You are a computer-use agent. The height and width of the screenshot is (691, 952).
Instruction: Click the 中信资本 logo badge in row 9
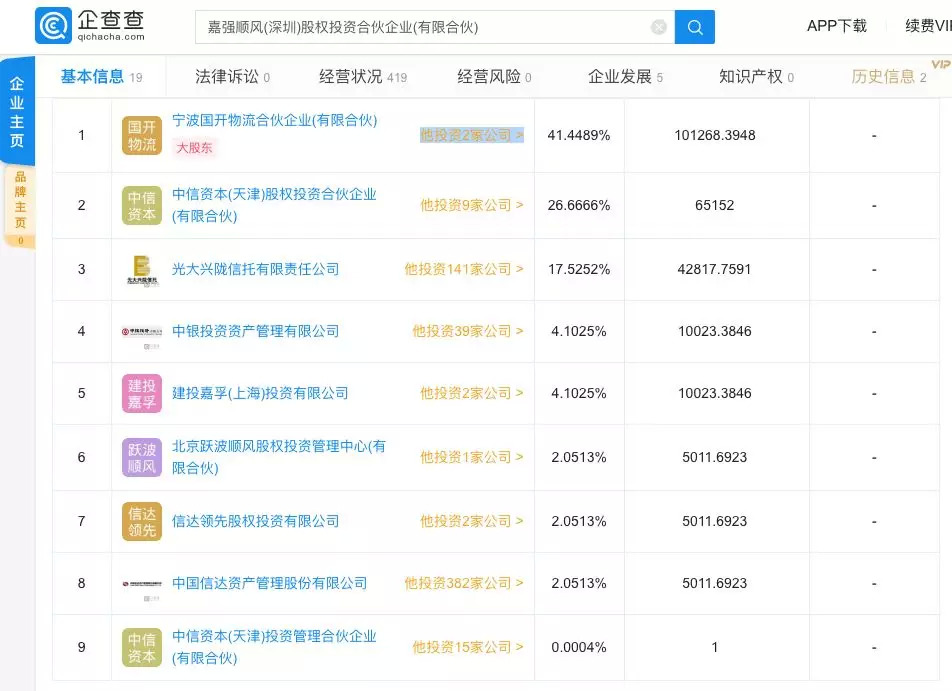(142, 647)
